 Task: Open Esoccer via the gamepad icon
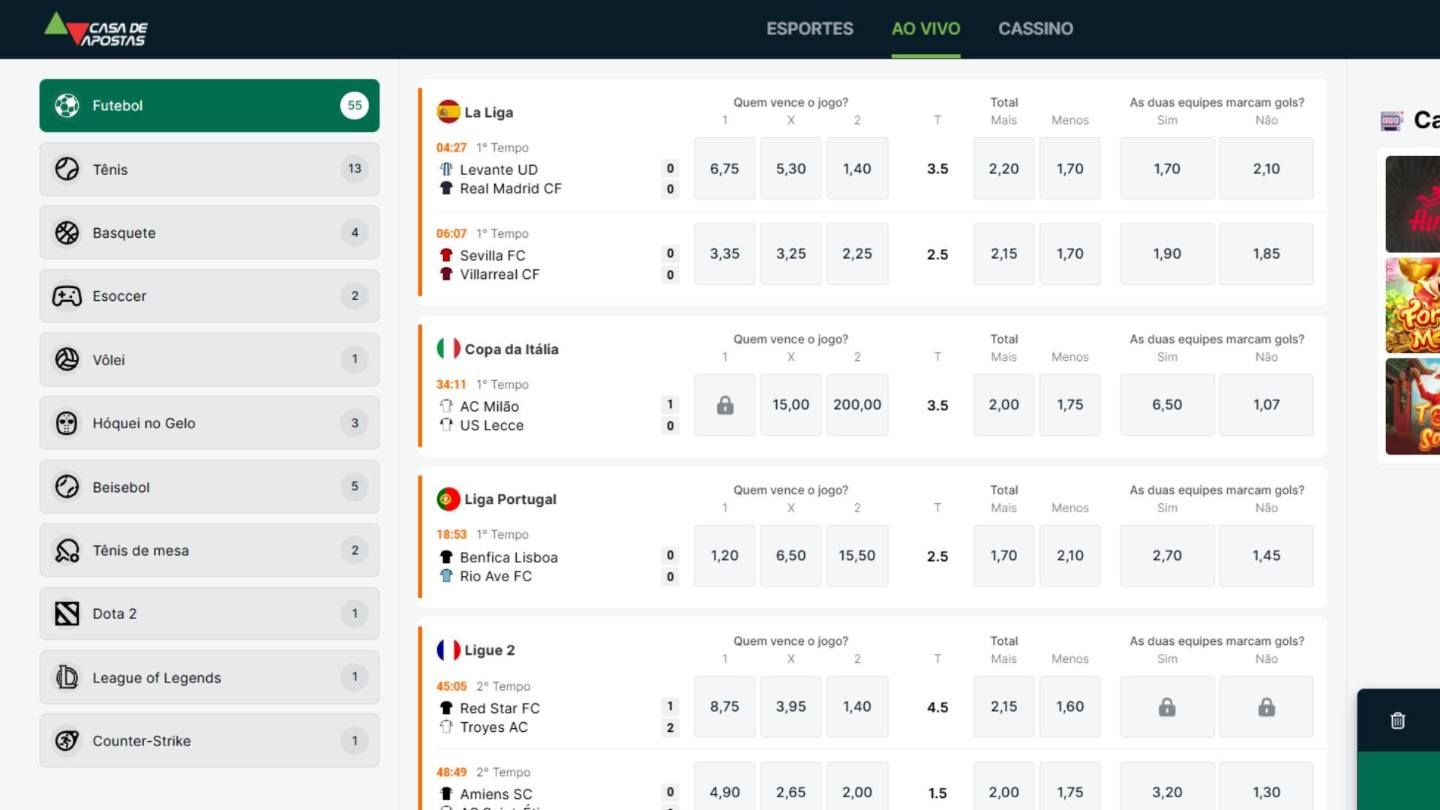pos(67,296)
